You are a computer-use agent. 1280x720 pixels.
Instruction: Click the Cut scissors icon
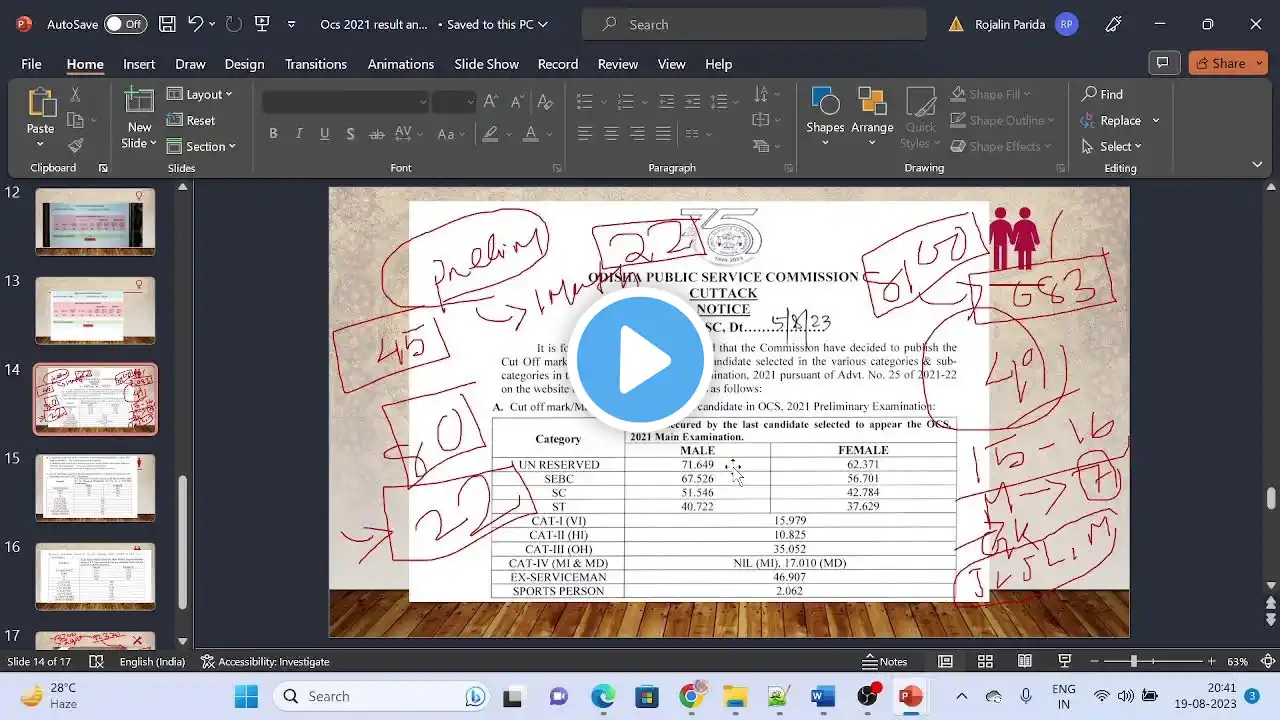[75, 94]
